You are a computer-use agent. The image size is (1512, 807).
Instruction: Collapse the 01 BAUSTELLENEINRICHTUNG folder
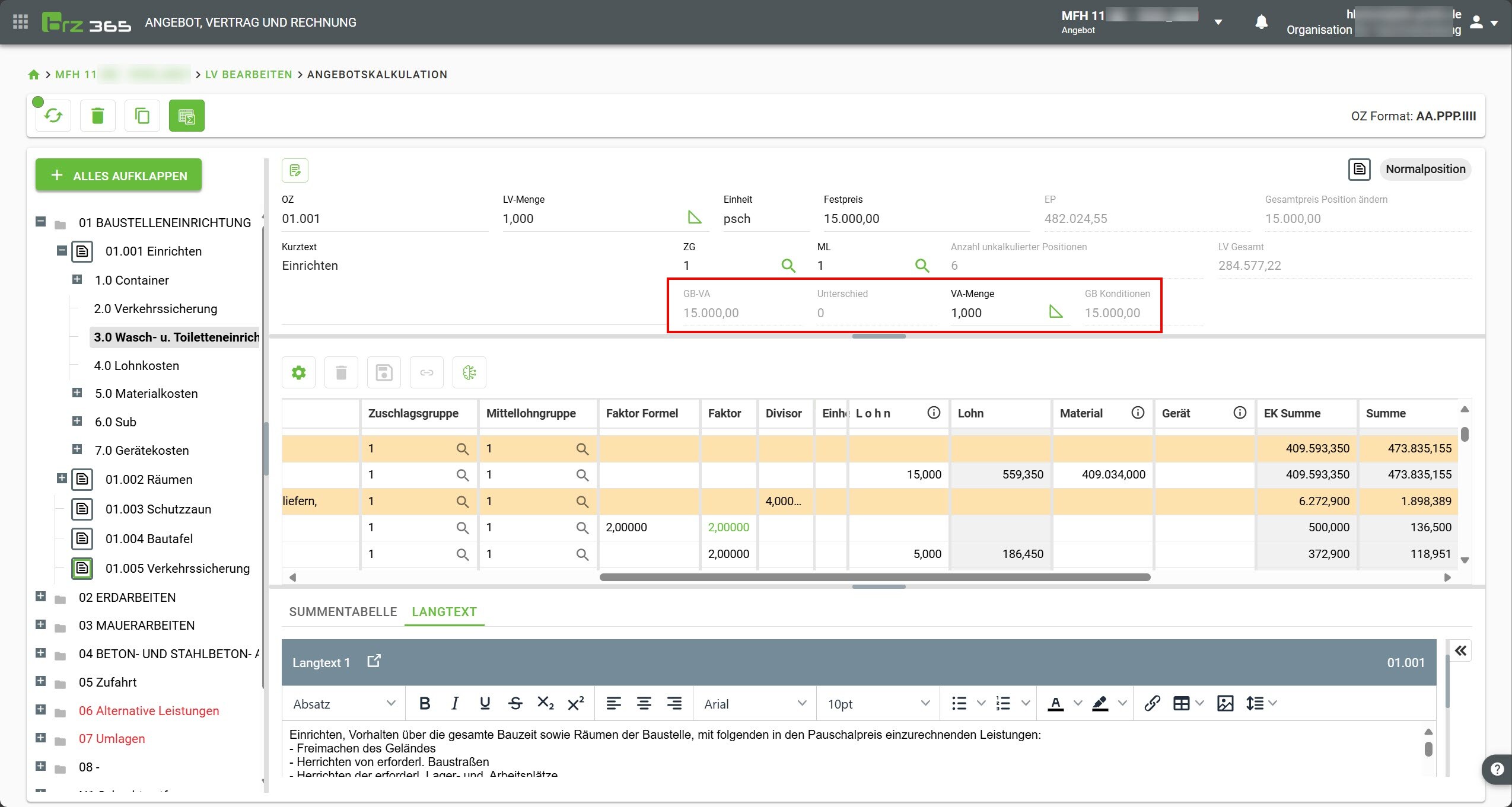pos(40,222)
